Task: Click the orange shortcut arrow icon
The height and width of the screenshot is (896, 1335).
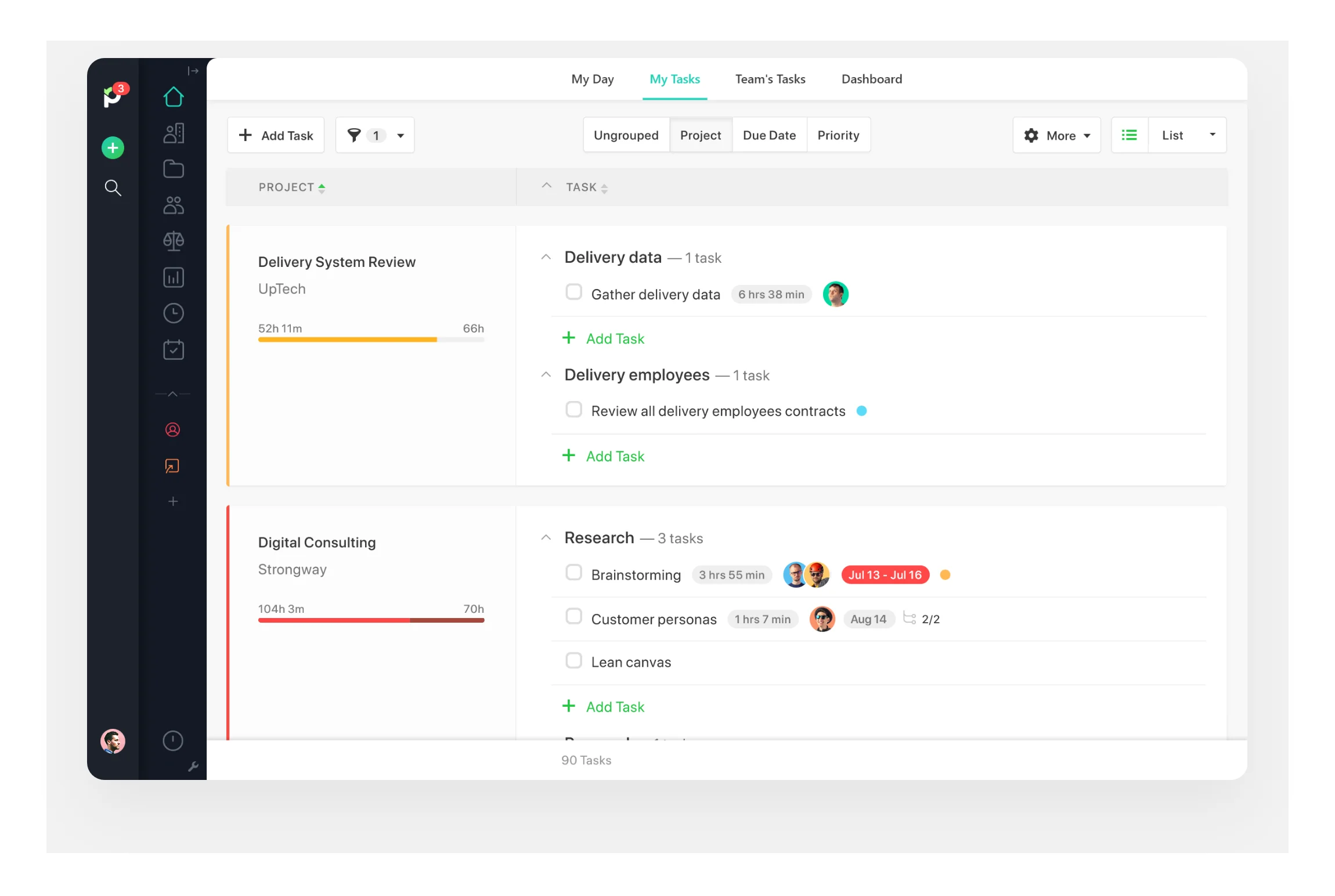Action: click(x=172, y=466)
